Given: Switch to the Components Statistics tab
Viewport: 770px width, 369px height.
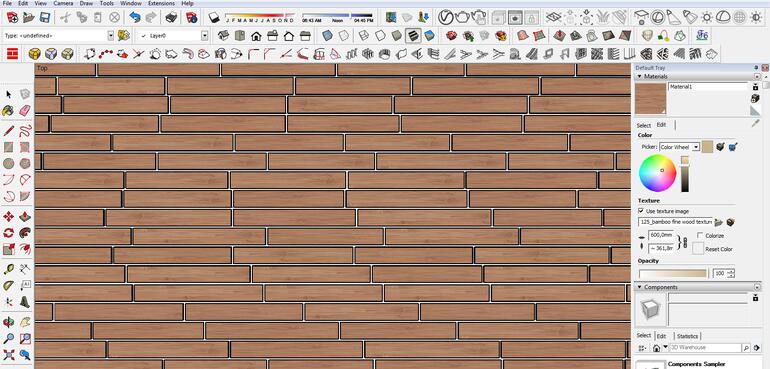Looking at the screenshot, I should (687, 336).
